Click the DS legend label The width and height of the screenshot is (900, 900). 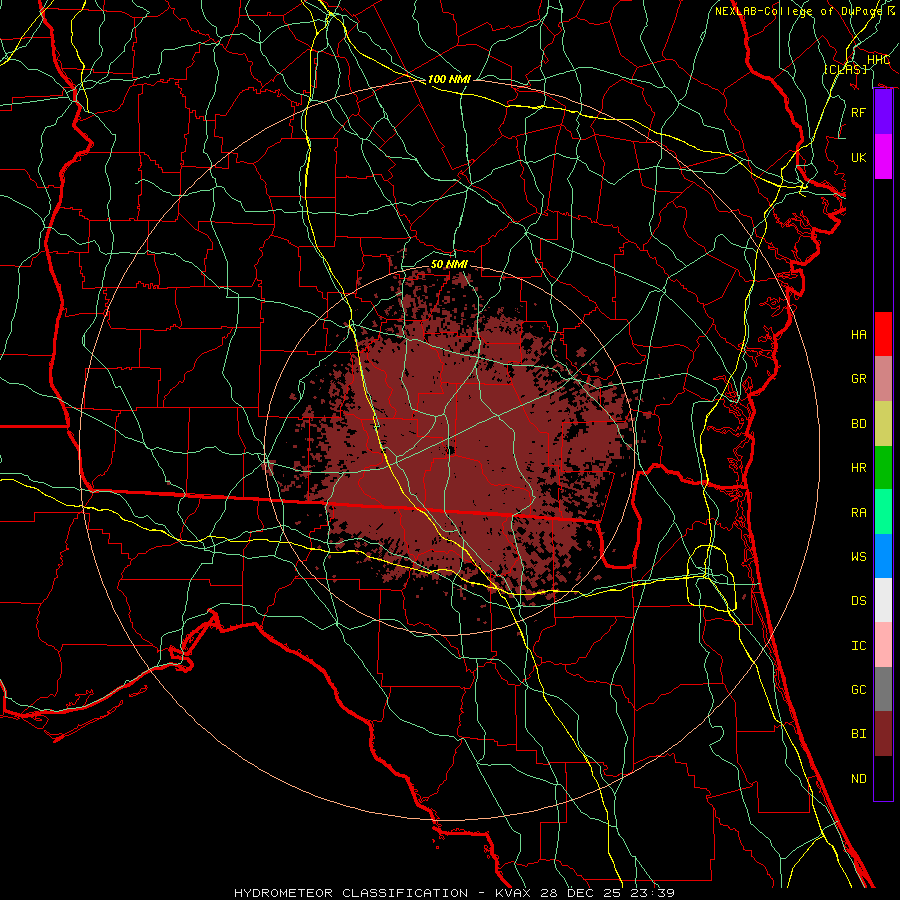point(858,601)
